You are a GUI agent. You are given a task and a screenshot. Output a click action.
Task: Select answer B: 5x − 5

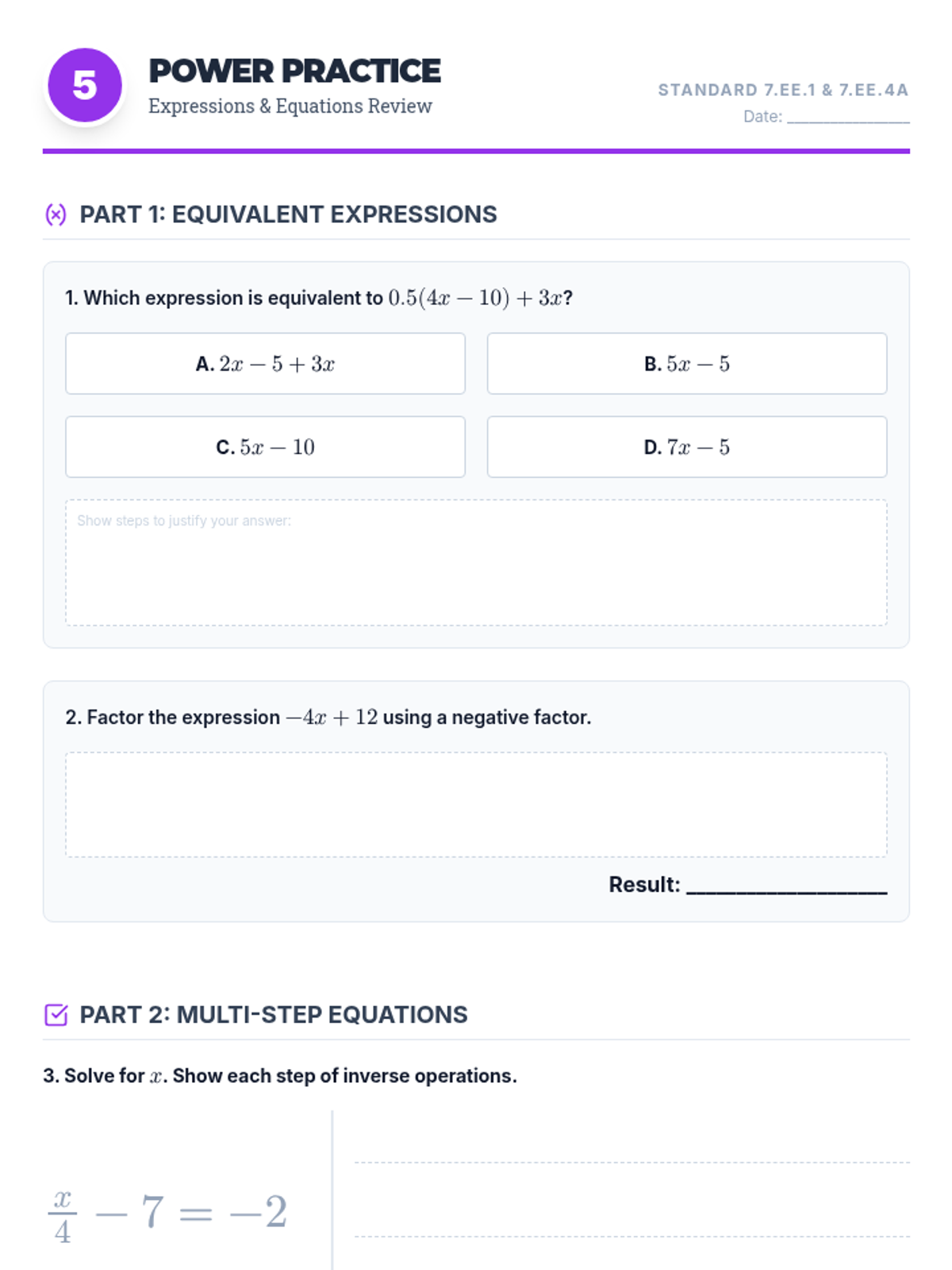coord(686,364)
